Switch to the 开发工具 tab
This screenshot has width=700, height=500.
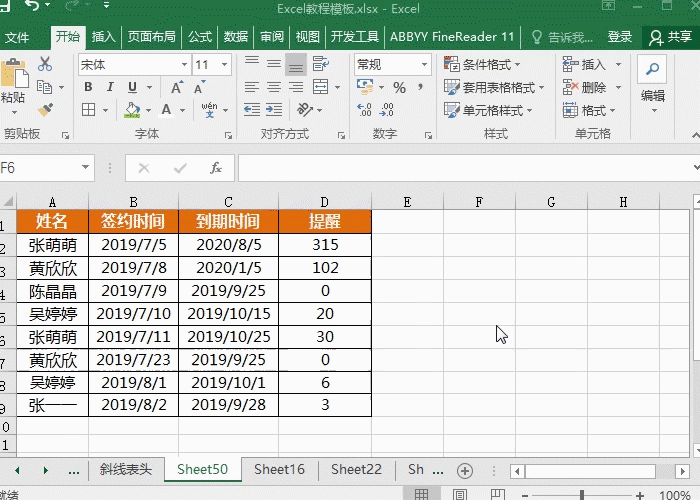point(354,37)
